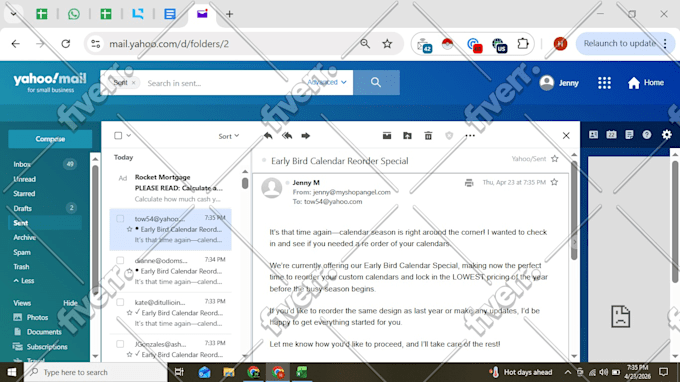Image resolution: width=680 pixels, height=382 pixels.
Task: Close the open message pane
Action: (x=566, y=136)
